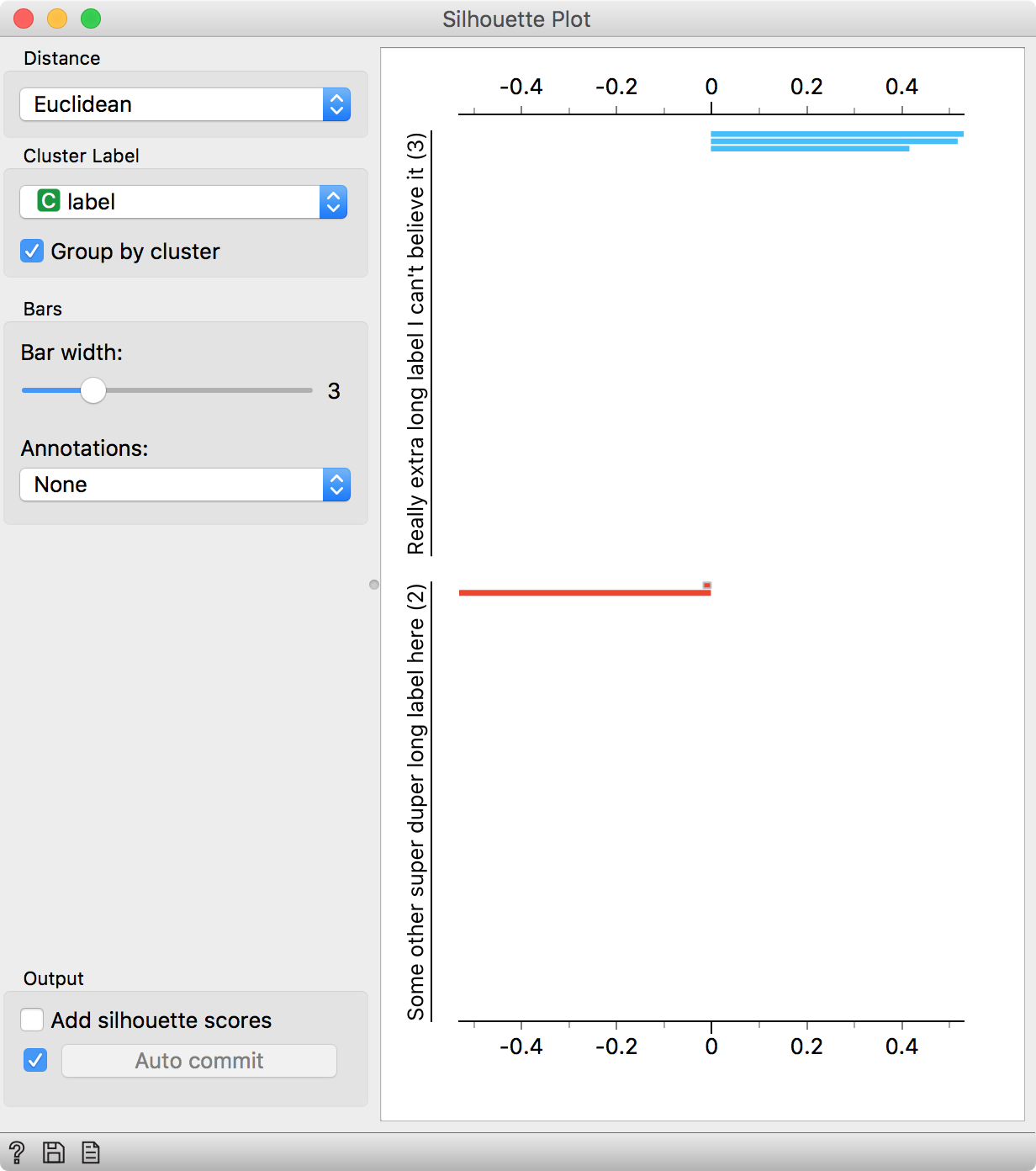Toggle the Group by cluster checkbox
Screen dimensions: 1036x1171
click(x=31, y=251)
